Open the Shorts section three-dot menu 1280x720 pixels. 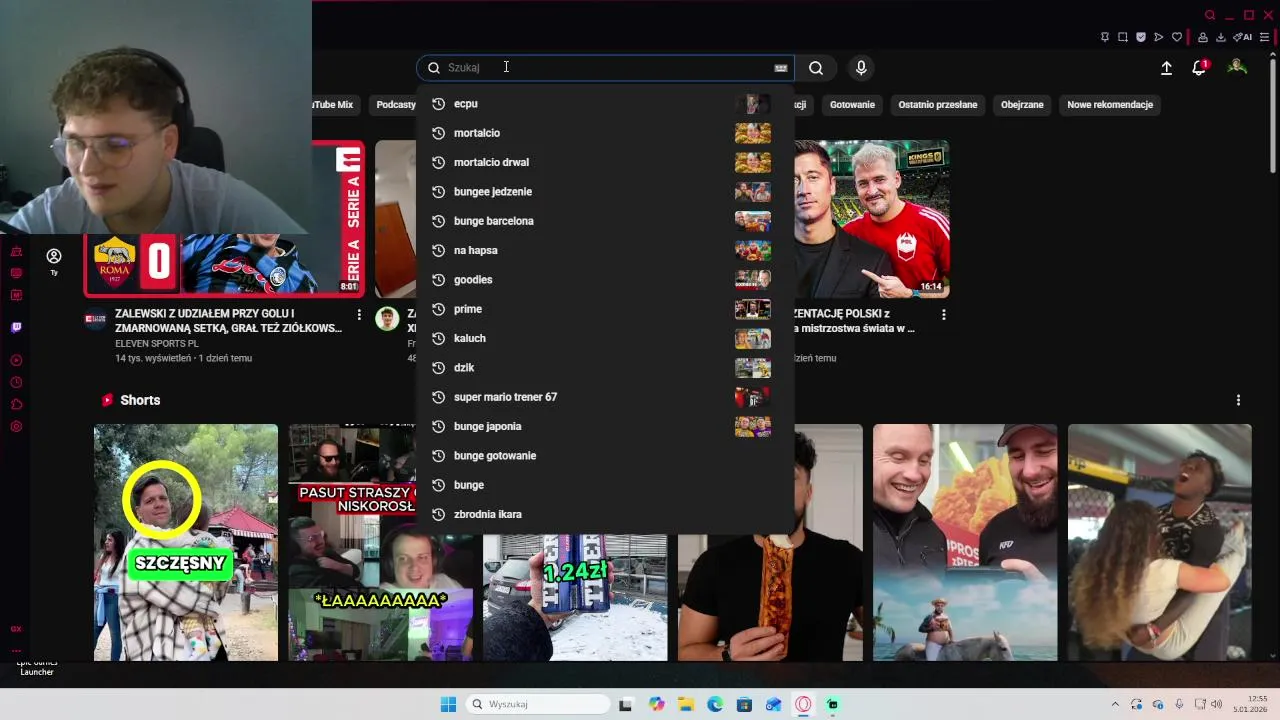tap(1238, 400)
